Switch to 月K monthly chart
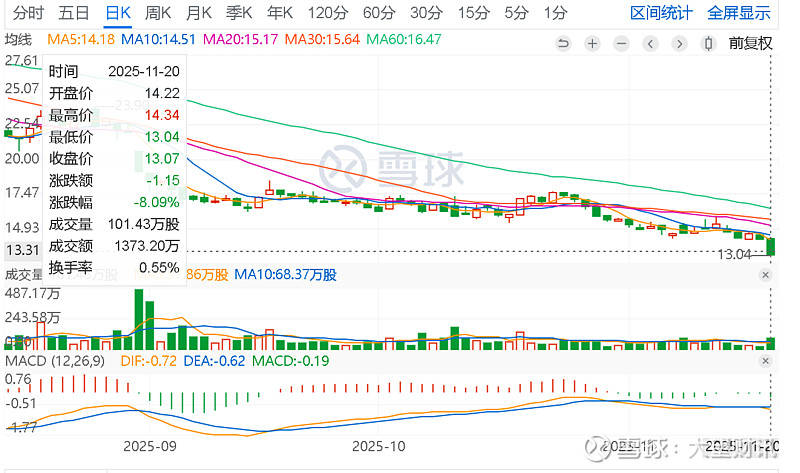The height and width of the screenshot is (473, 800). click(199, 13)
